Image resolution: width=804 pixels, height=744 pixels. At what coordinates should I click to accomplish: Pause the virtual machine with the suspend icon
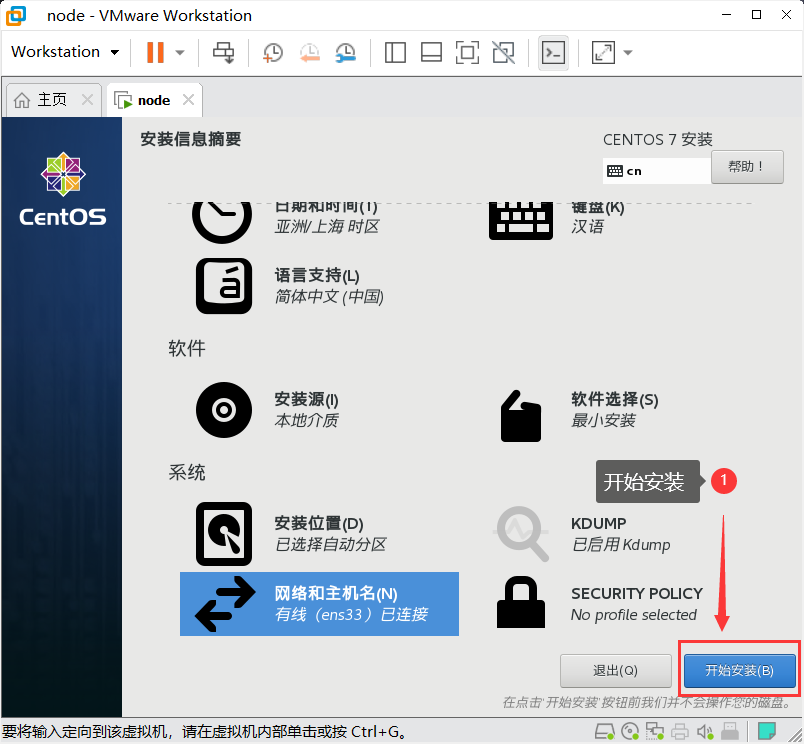coord(155,52)
